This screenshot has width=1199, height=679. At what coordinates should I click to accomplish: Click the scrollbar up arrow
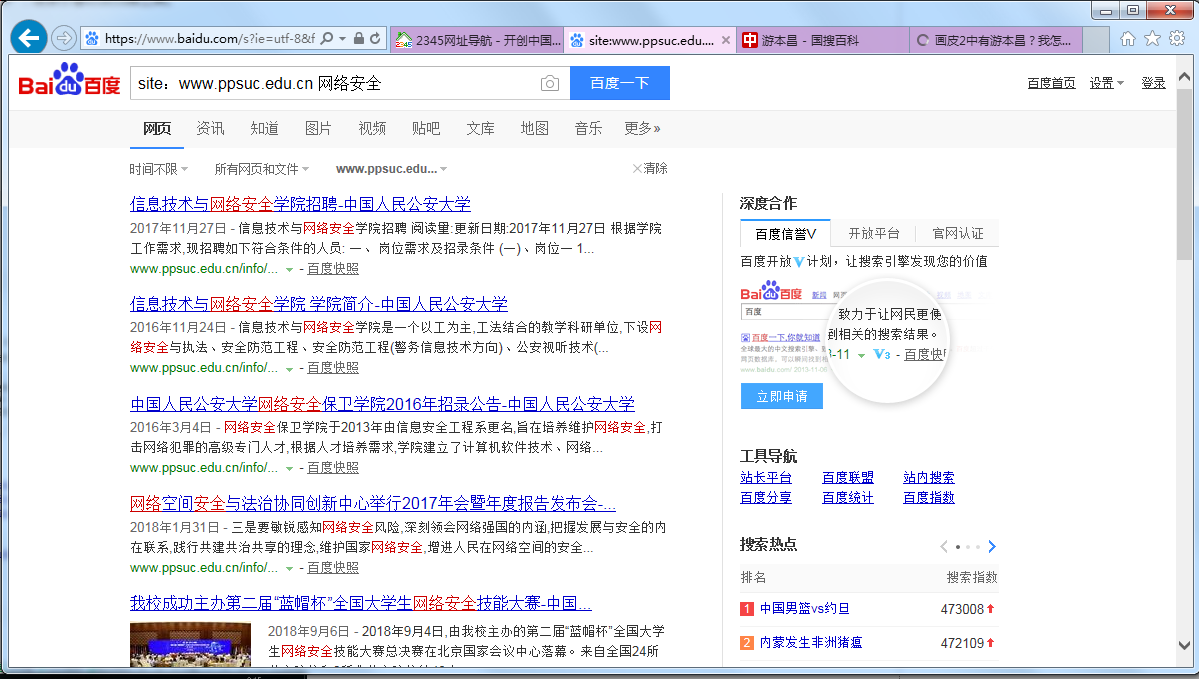click(1184, 76)
